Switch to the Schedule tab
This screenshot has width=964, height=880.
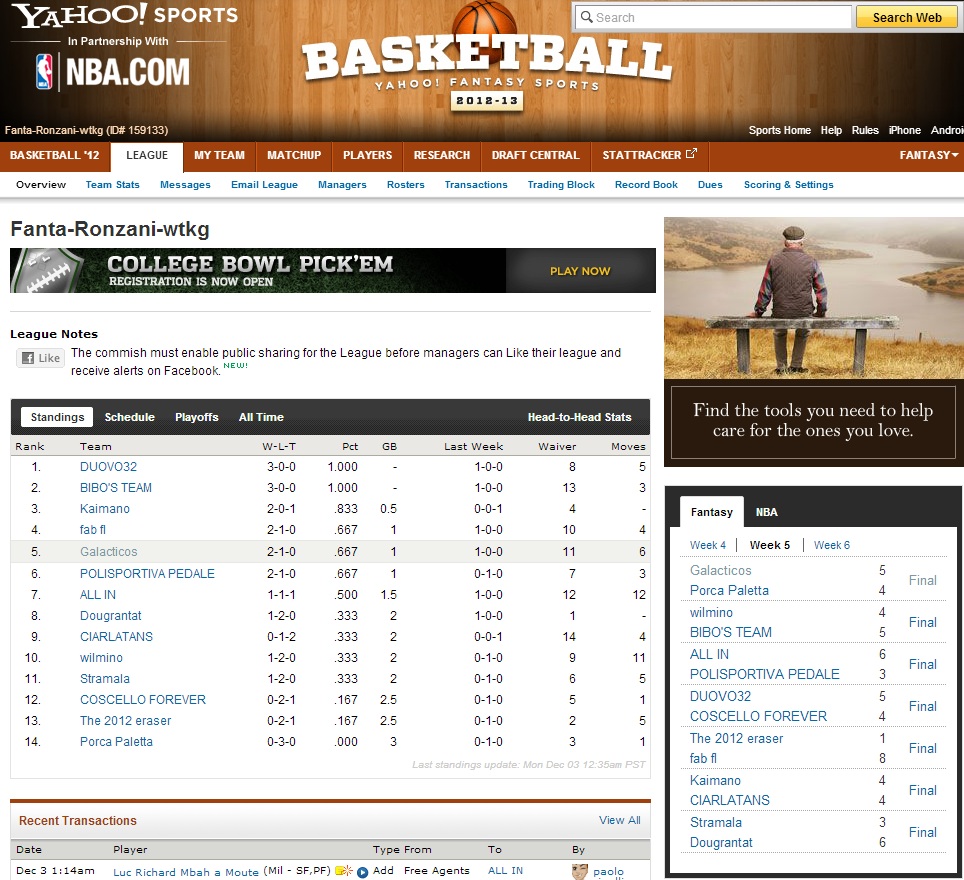tap(129, 417)
